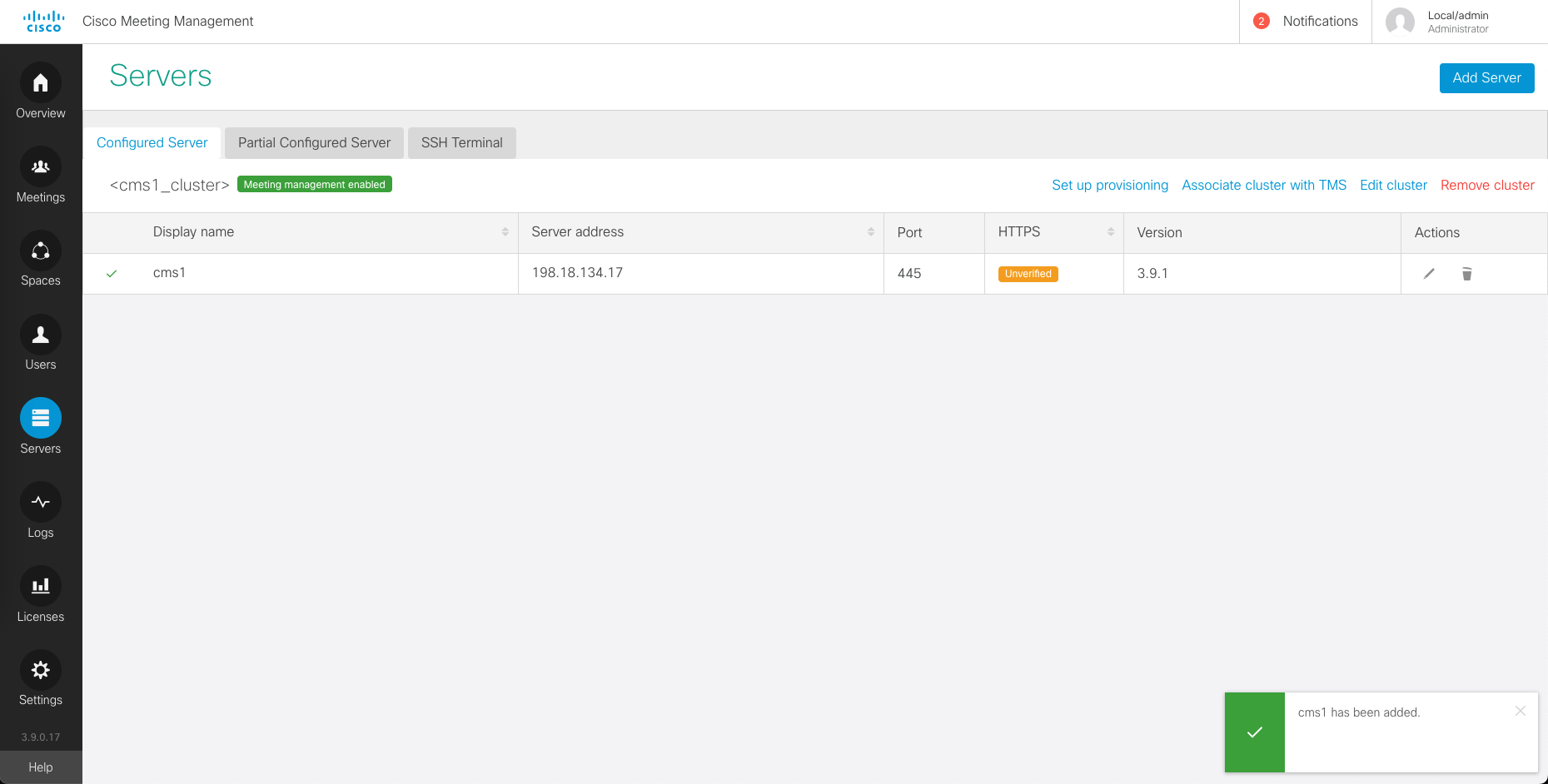Open the Overview home icon
This screenshot has width=1548, height=784.
40,83
